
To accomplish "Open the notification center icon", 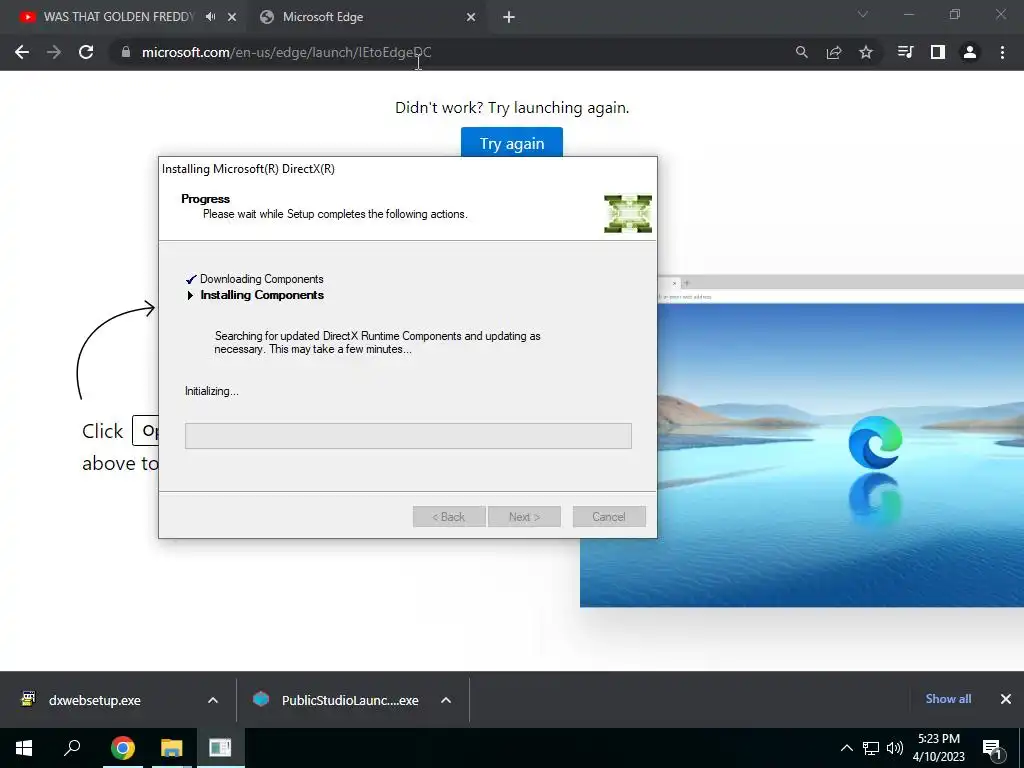I will 992,748.
